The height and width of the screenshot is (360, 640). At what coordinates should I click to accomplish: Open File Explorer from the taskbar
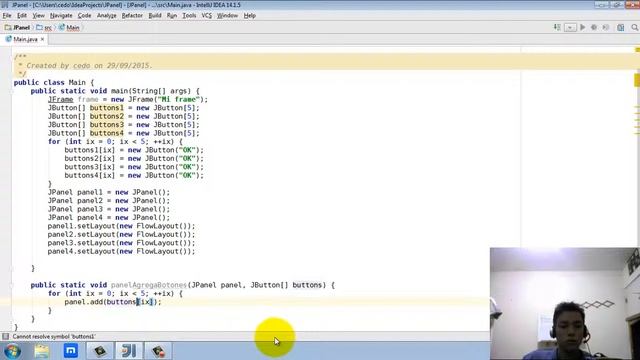(x=42, y=351)
